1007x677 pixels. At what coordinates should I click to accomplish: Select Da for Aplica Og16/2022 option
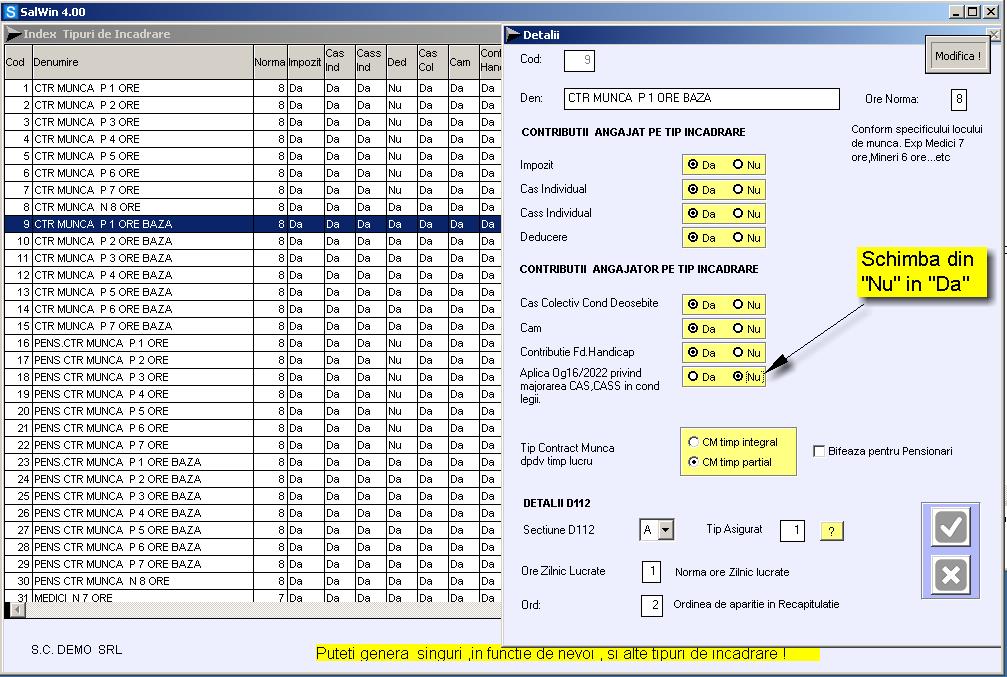[692, 377]
